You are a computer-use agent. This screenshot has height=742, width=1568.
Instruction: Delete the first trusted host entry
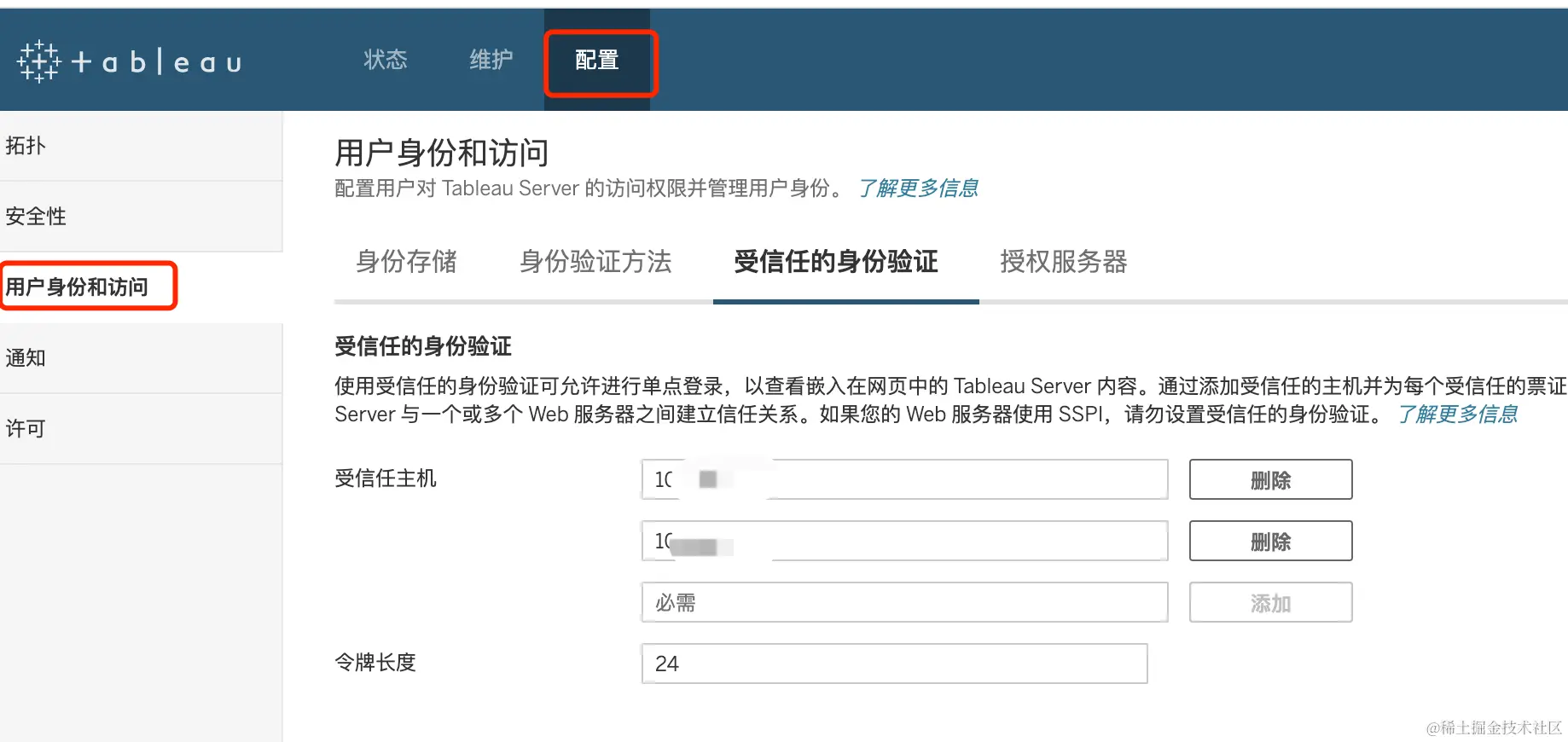(1271, 479)
